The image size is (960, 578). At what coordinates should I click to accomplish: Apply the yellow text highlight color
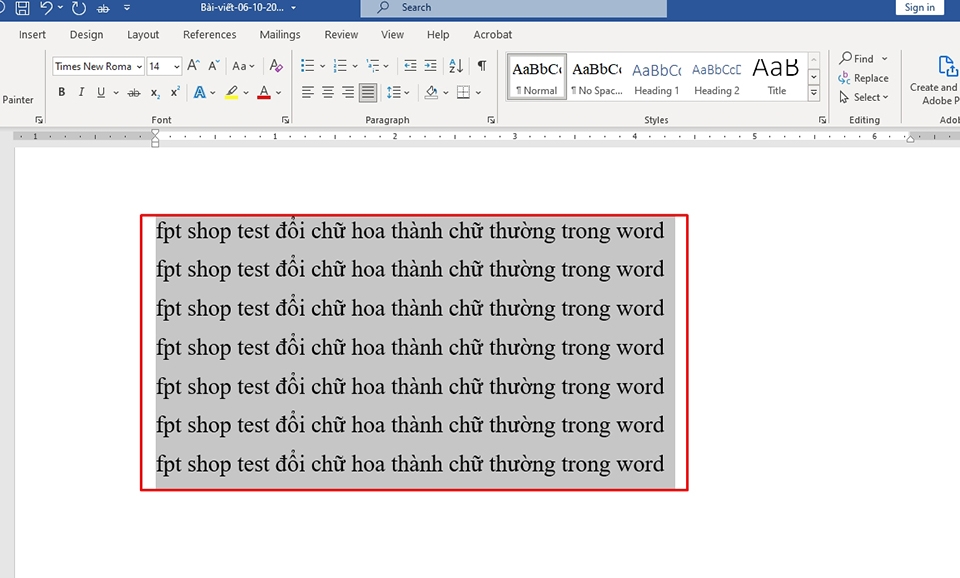point(231,92)
